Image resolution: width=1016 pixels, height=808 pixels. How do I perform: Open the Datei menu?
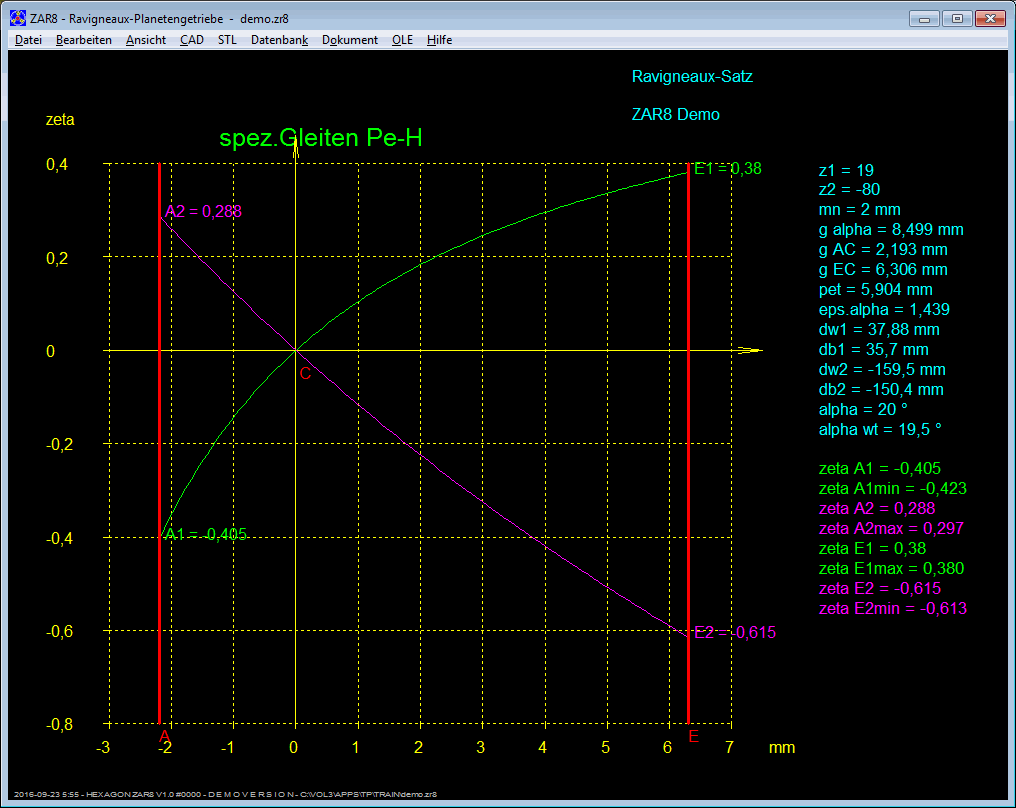coord(28,40)
